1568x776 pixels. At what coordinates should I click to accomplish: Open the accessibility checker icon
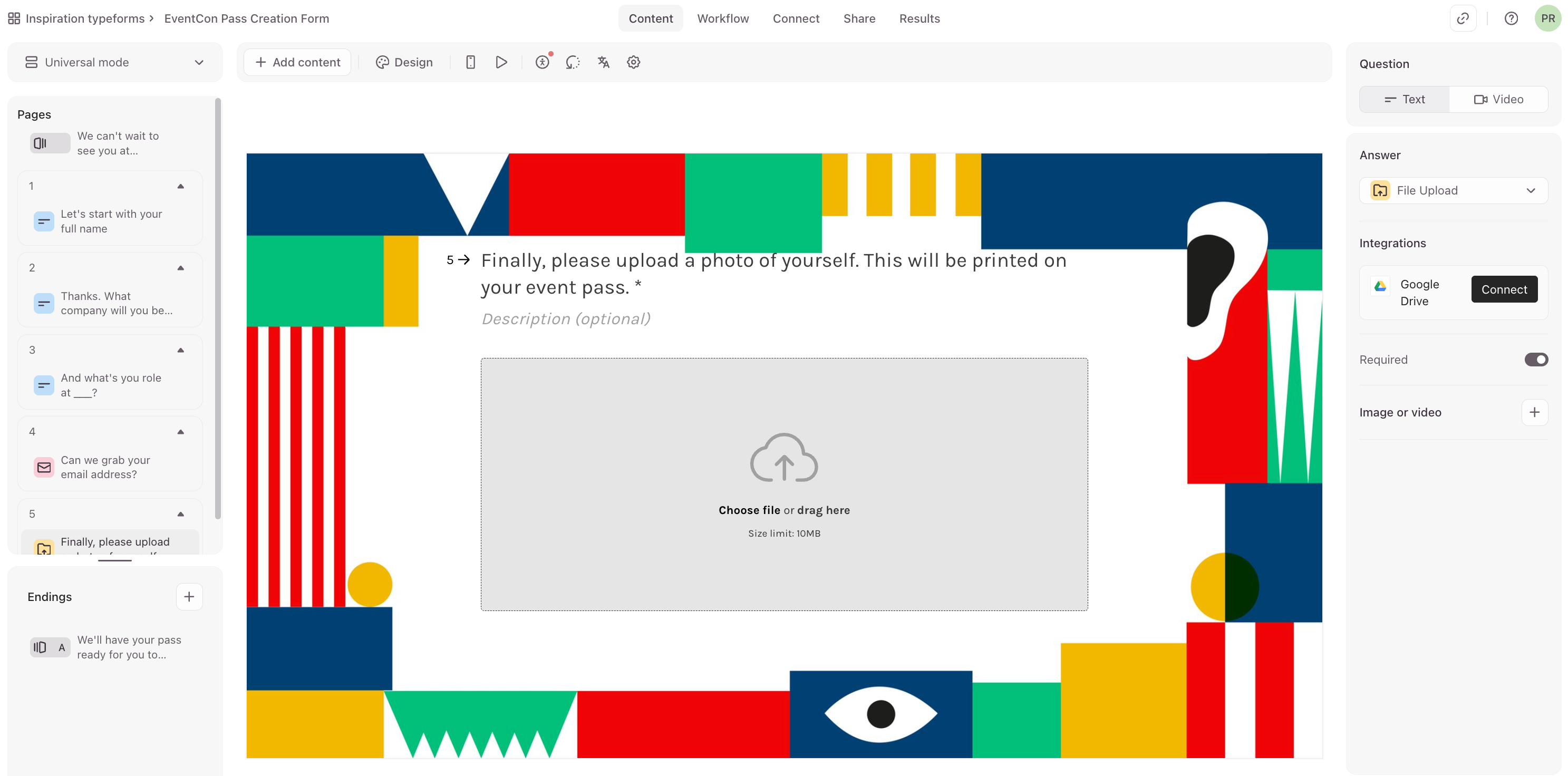(x=542, y=62)
